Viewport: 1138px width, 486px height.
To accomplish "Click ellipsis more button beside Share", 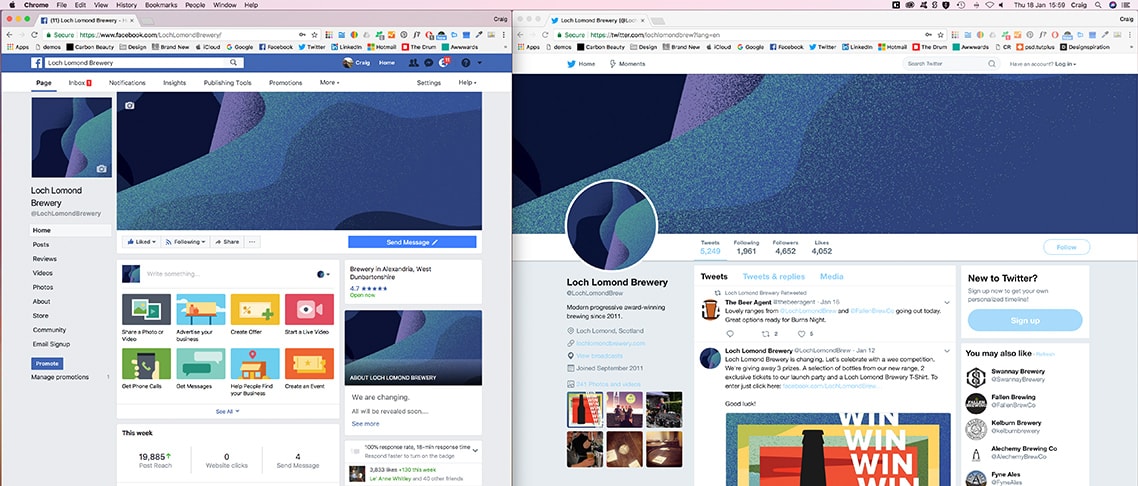I will pyautogui.click(x=252, y=242).
